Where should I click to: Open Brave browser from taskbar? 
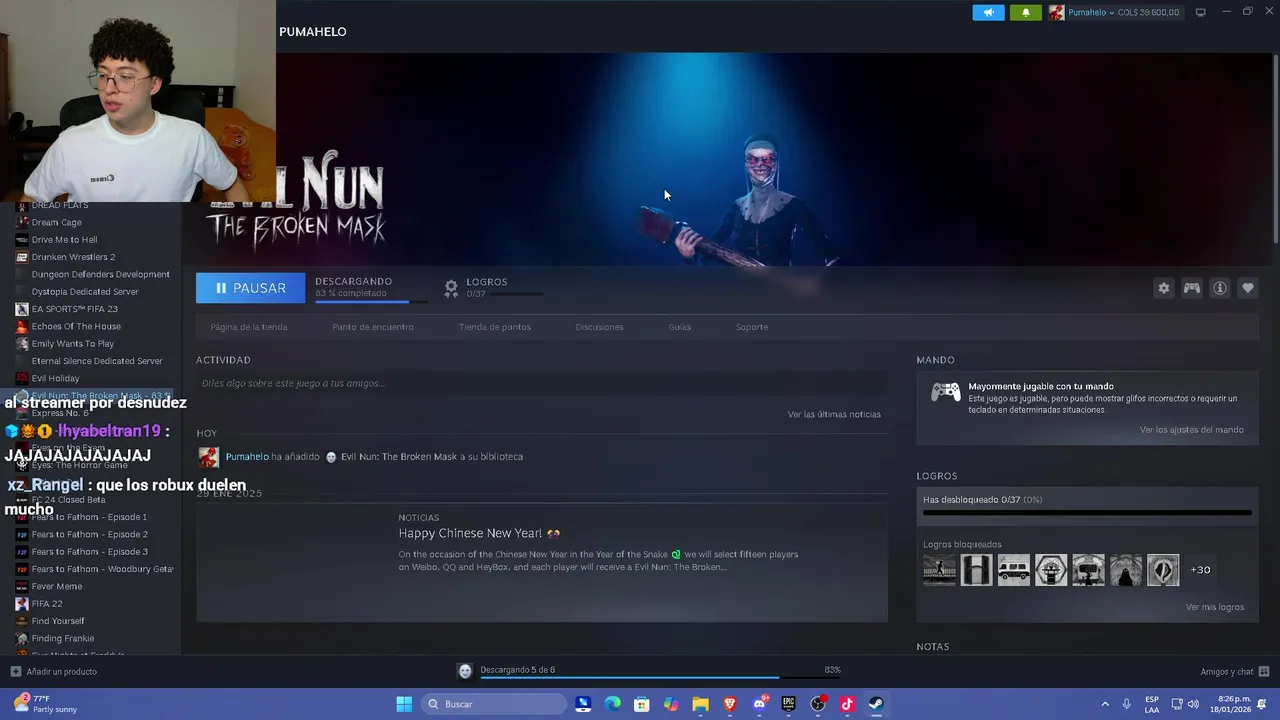pos(730,704)
